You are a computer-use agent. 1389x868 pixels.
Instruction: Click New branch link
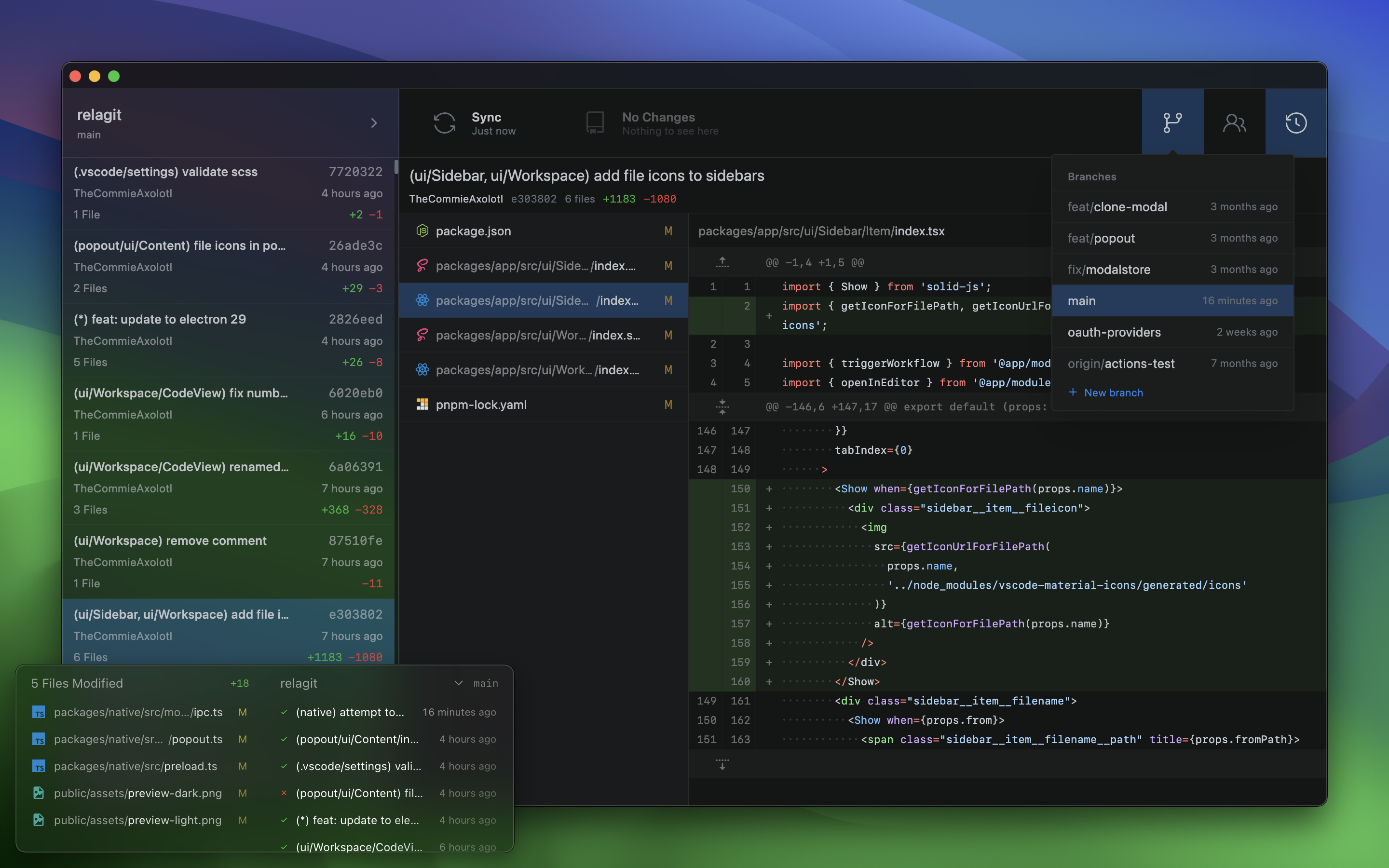pos(1113,393)
